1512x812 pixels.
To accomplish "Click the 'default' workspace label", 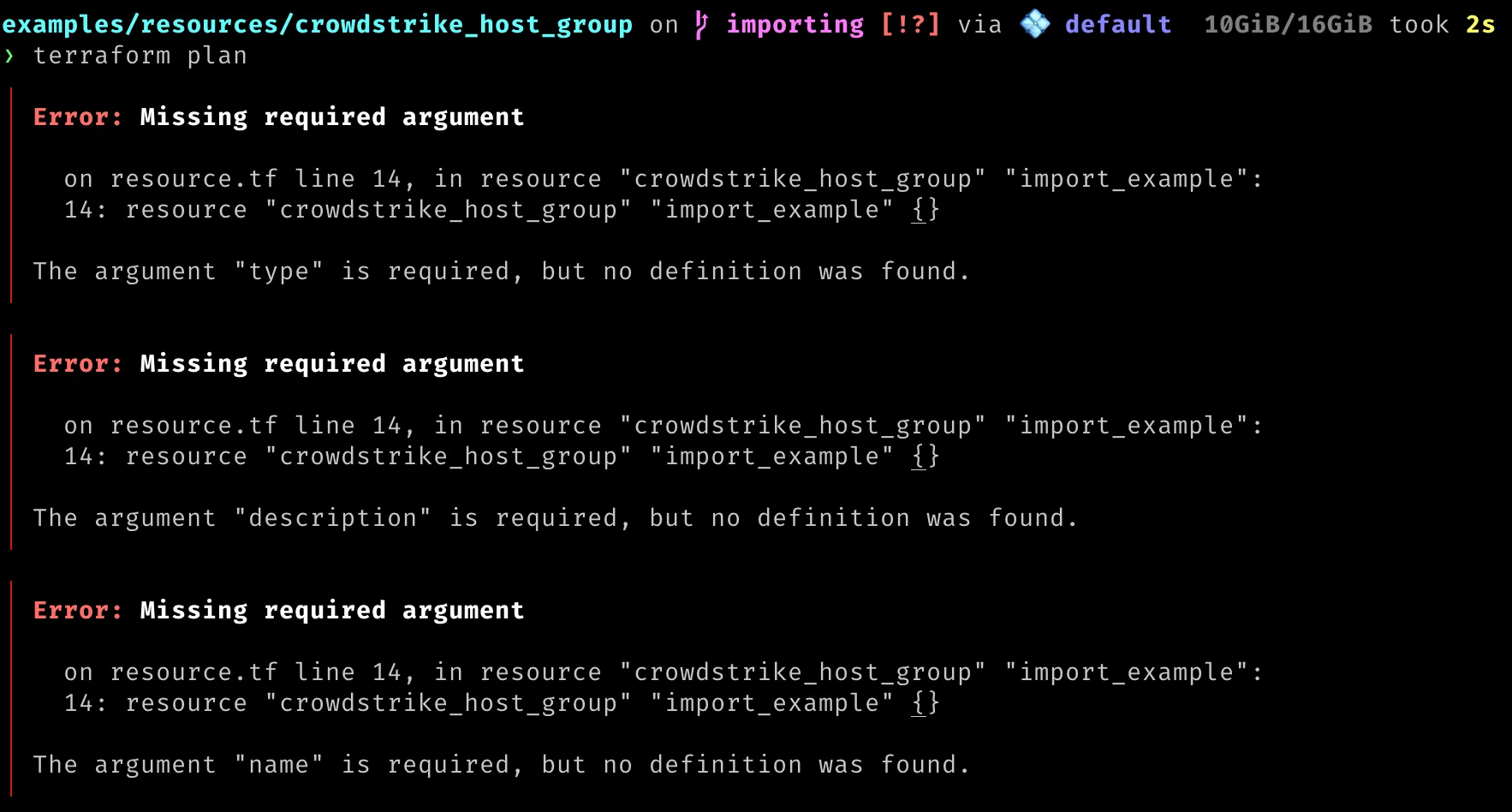I will tap(1118, 24).
